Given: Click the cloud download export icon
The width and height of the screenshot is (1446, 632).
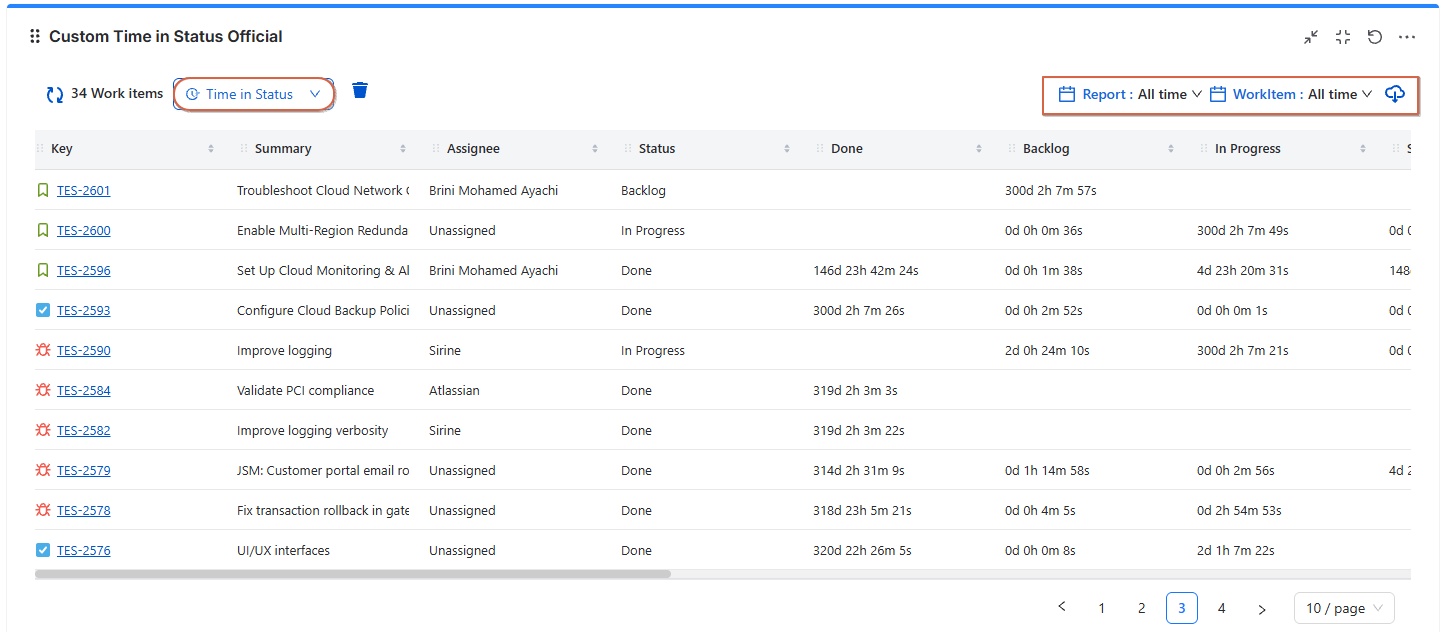Looking at the screenshot, I should click(x=1395, y=94).
